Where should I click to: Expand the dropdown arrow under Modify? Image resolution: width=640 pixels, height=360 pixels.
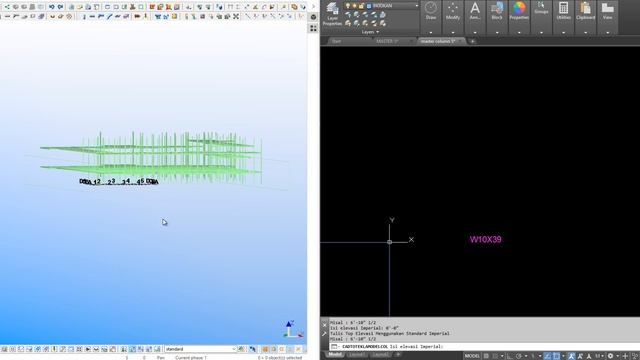453,32
